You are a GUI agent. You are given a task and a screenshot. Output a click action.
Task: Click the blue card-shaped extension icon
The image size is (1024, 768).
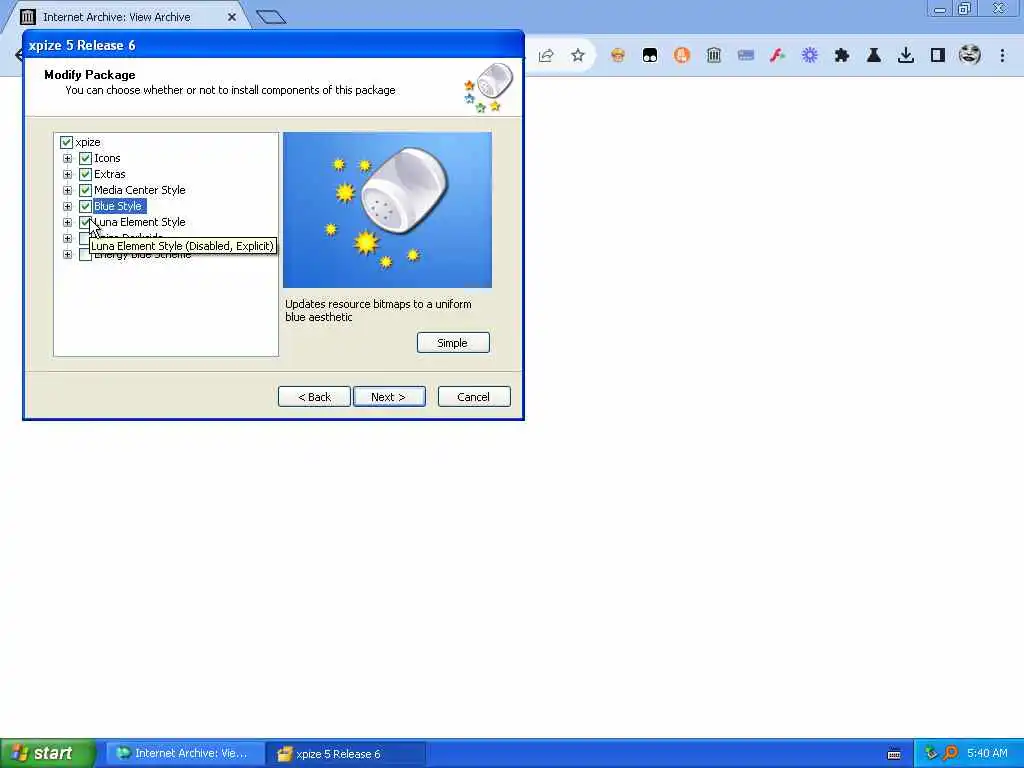pyautogui.click(x=746, y=56)
